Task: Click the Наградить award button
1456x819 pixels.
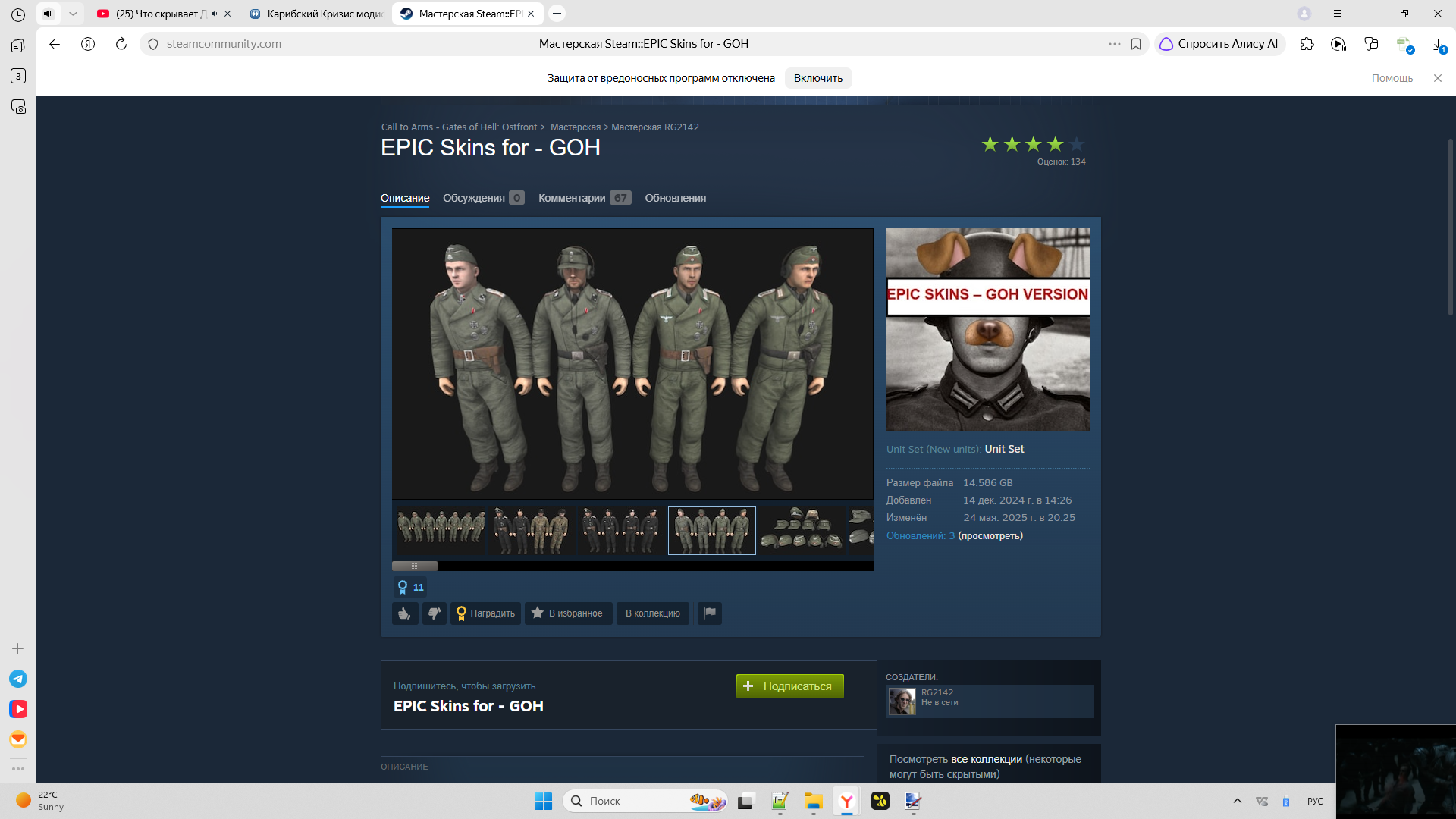Action: pos(485,613)
